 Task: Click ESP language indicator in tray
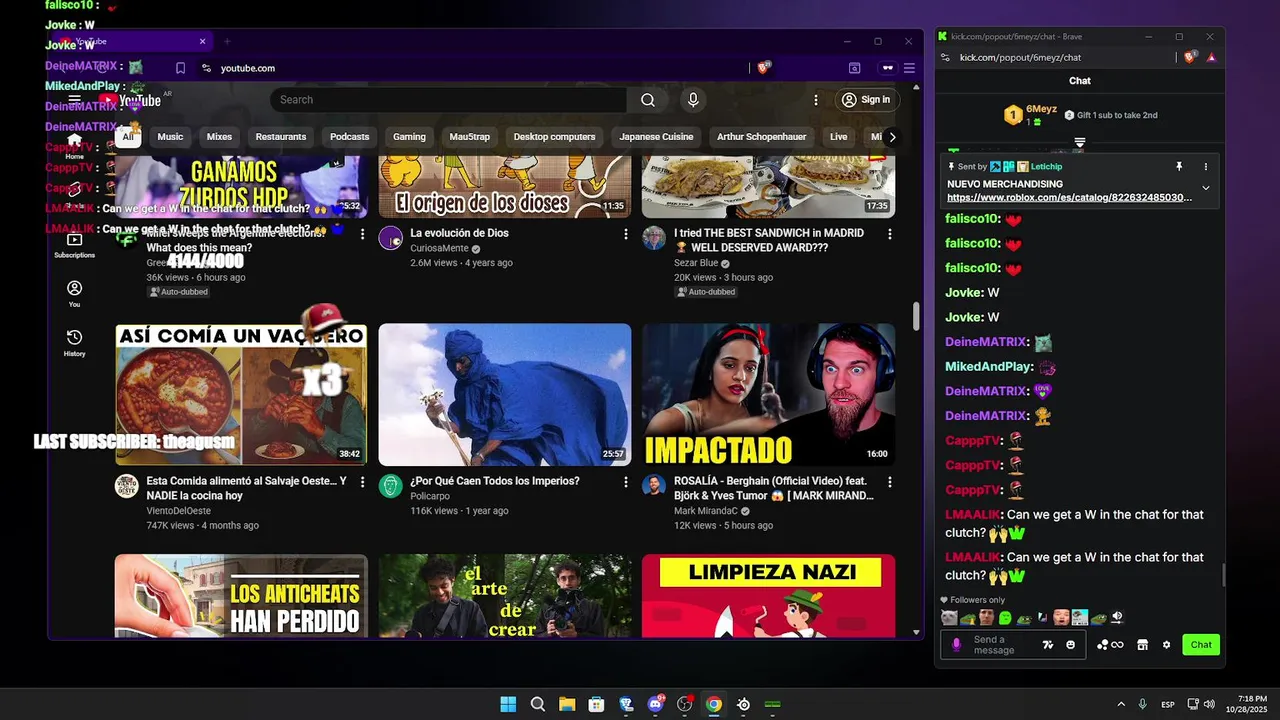point(1167,705)
